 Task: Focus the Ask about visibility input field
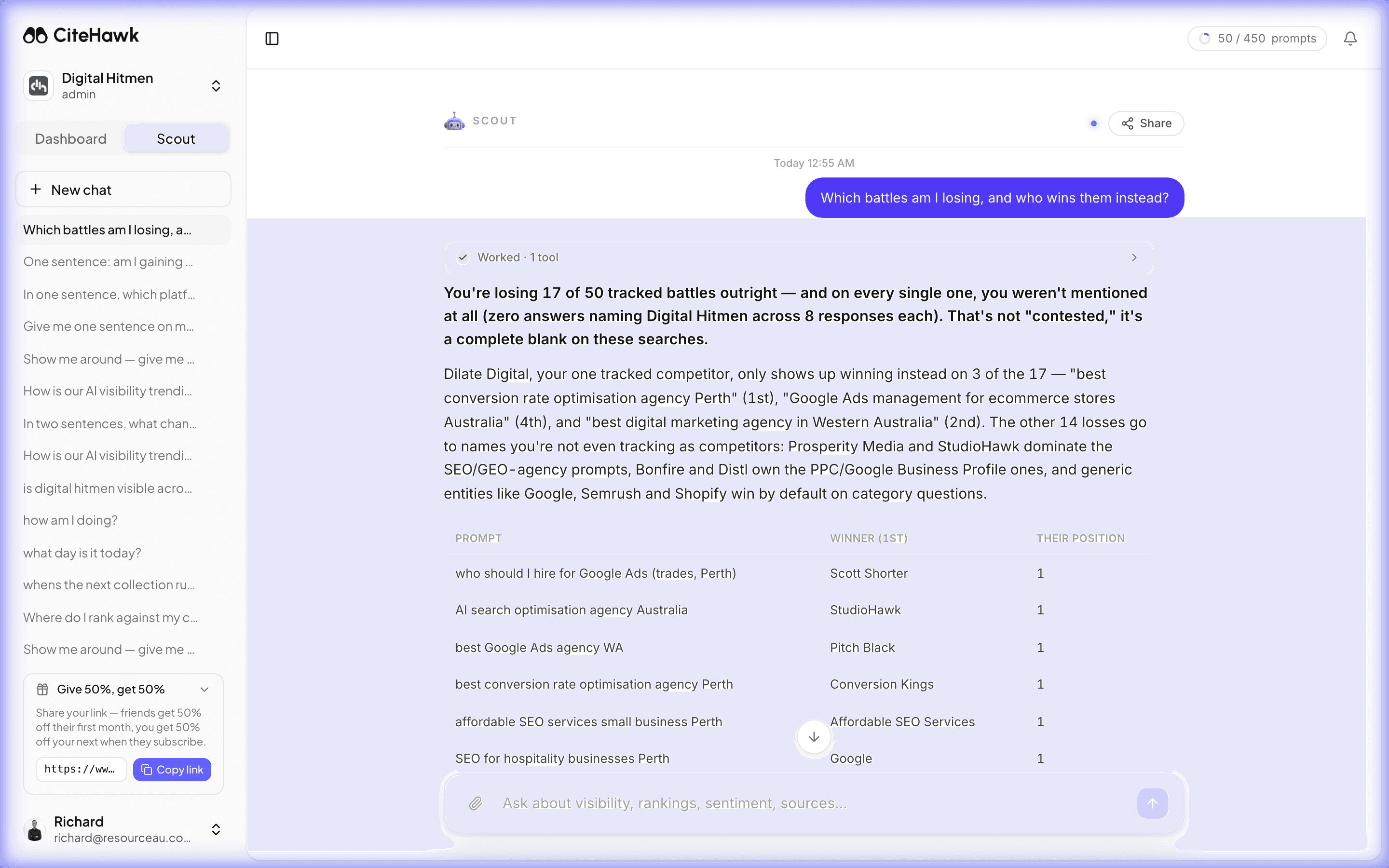pyautogui.click(x=813, y=803)
